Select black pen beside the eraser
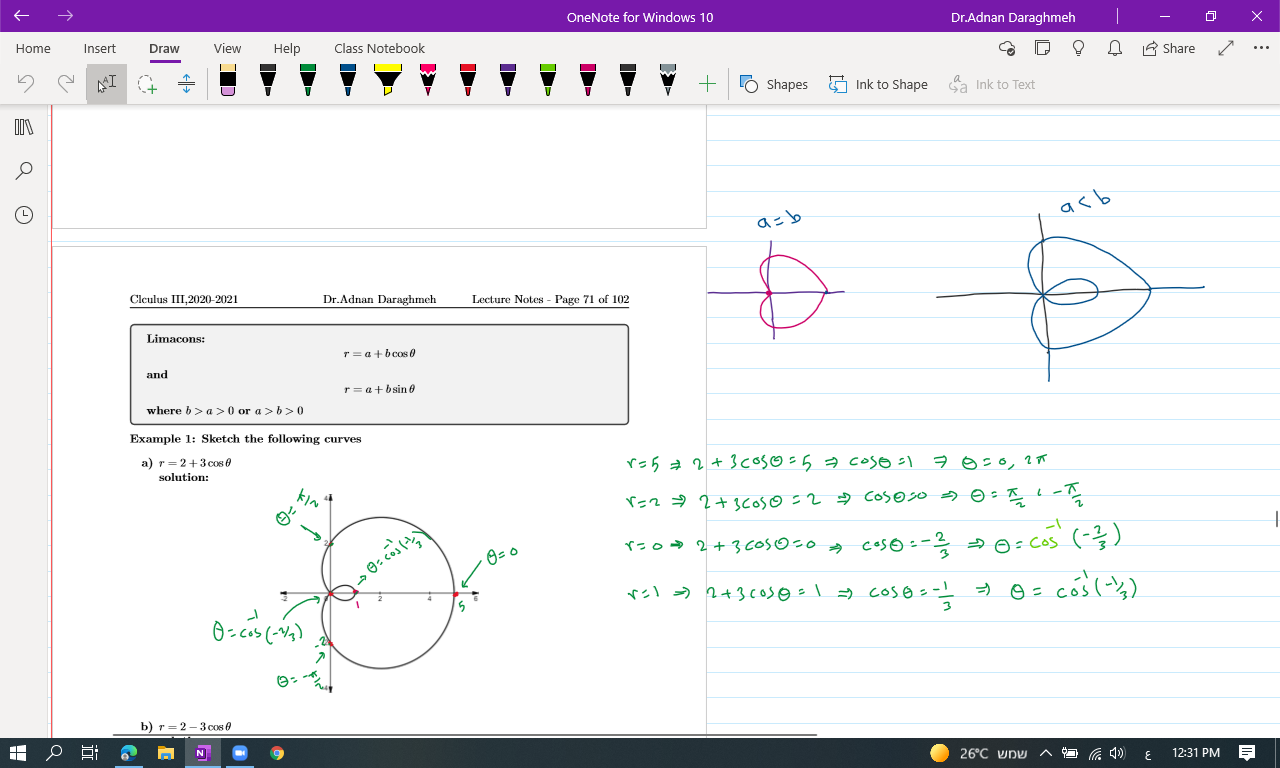 point(268,81)
